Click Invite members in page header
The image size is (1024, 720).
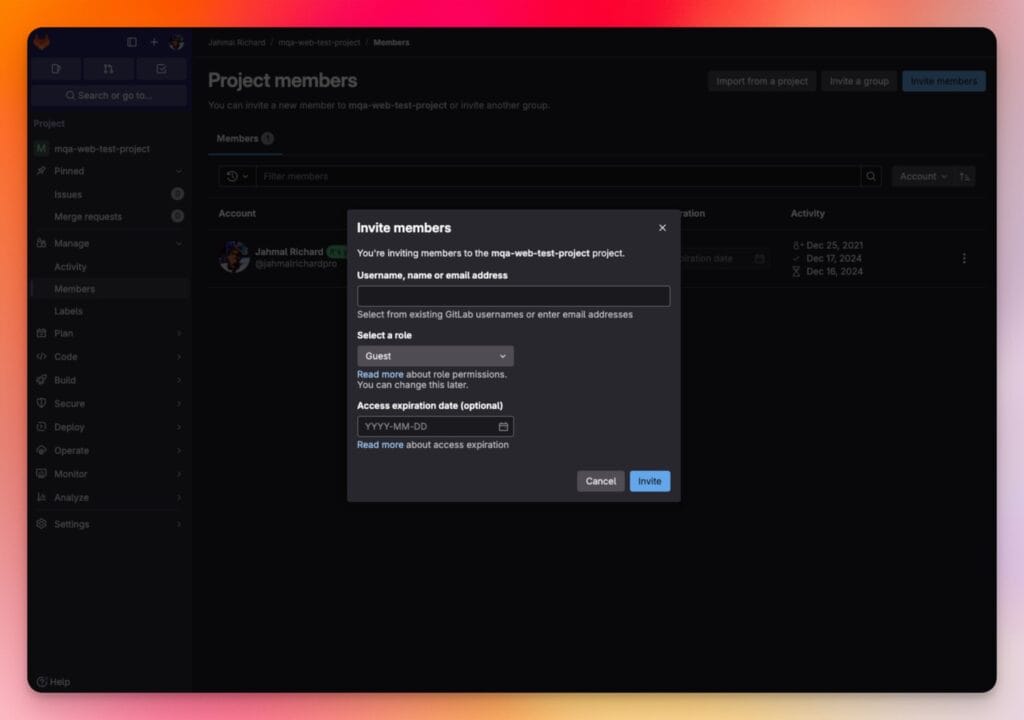pyautogui.click(x=944, y=81)
